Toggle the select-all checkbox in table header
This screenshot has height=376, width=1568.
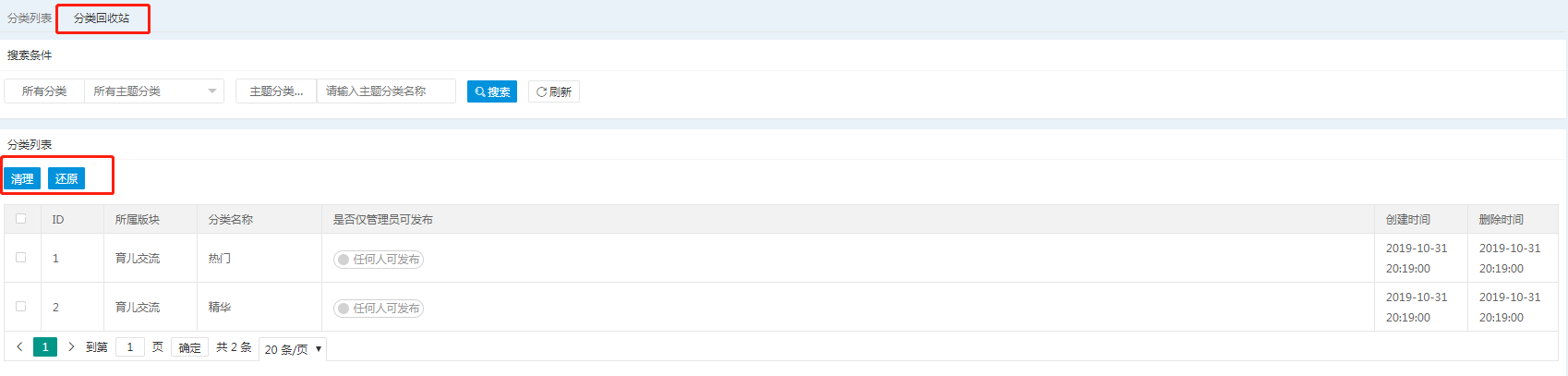point(21,219)
